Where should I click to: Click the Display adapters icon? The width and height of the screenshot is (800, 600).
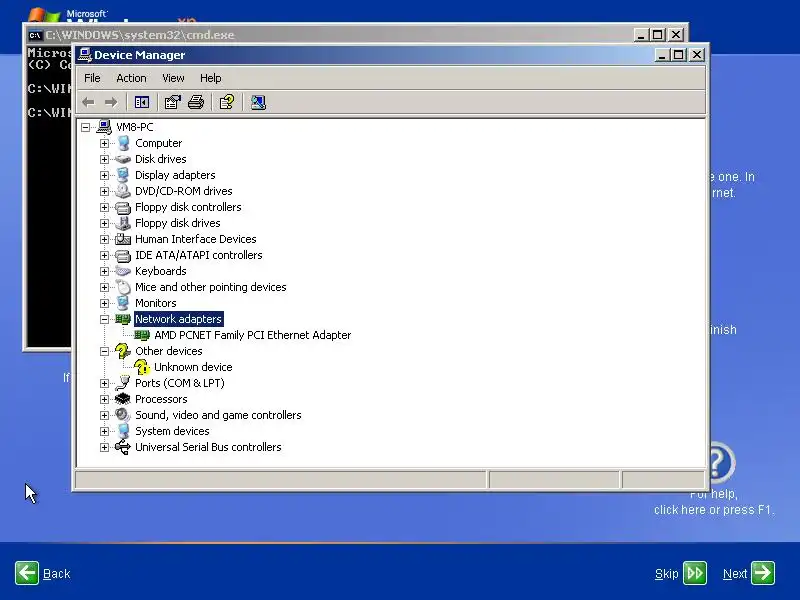[123, 175]
